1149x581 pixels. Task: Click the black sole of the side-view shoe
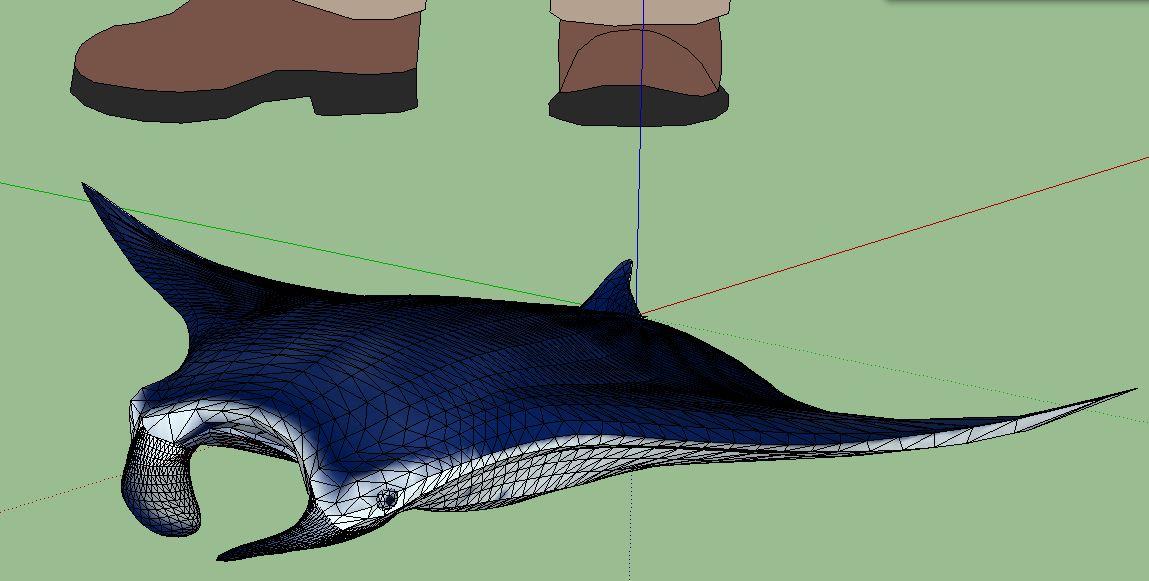coord(200,100)
